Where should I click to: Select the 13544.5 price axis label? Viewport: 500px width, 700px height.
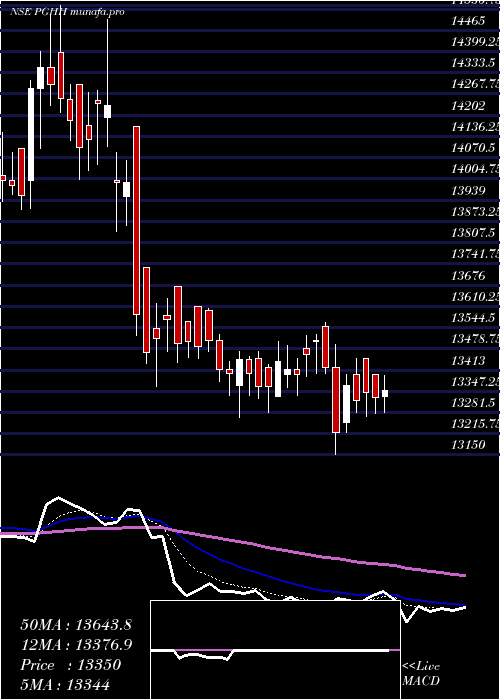click(473, 318)
